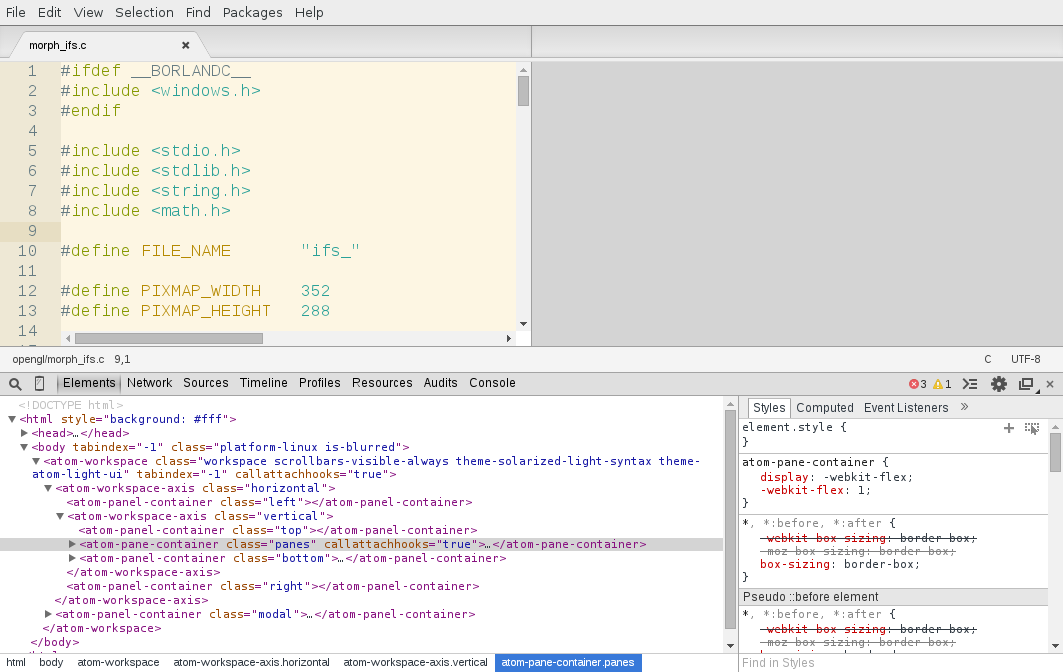
Task: Click the editor horizontal scrollbar thumb
Action: pyautogui.click(x=168, y=338)
